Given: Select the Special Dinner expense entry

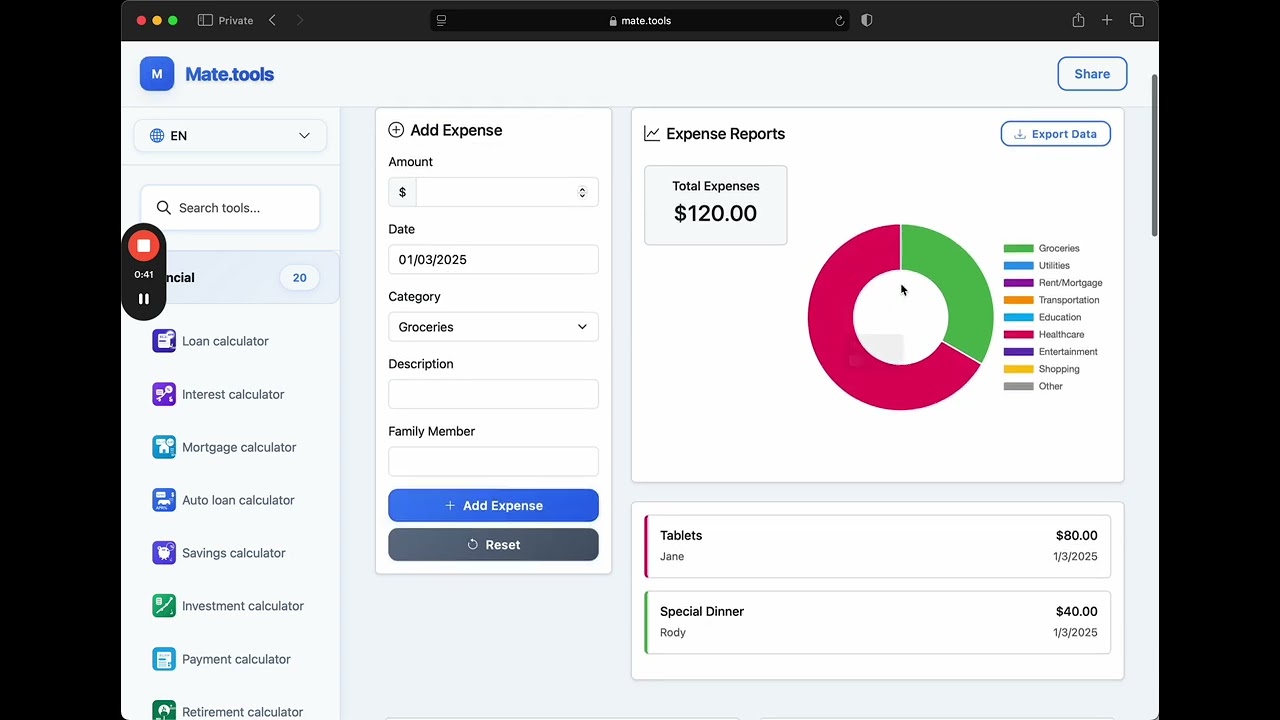Looking at the screenshot, I should (x=877, y=622).
